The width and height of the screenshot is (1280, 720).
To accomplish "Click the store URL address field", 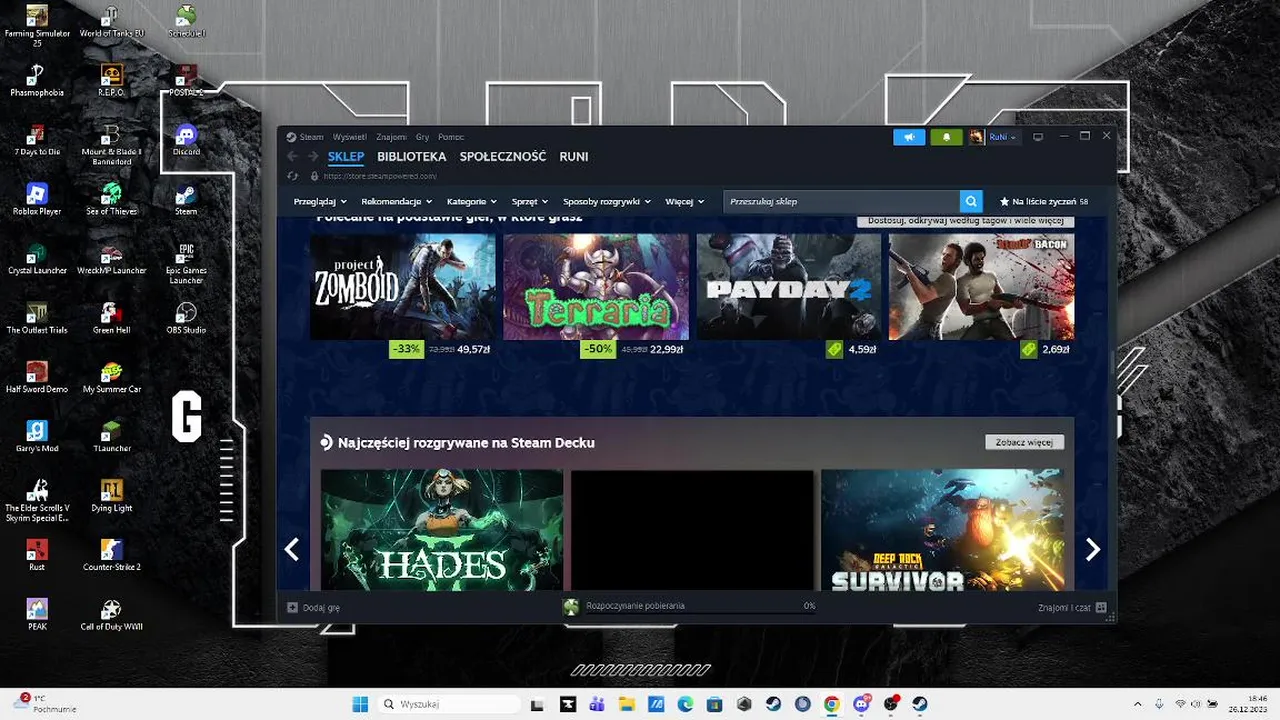I will click(380, 176).
